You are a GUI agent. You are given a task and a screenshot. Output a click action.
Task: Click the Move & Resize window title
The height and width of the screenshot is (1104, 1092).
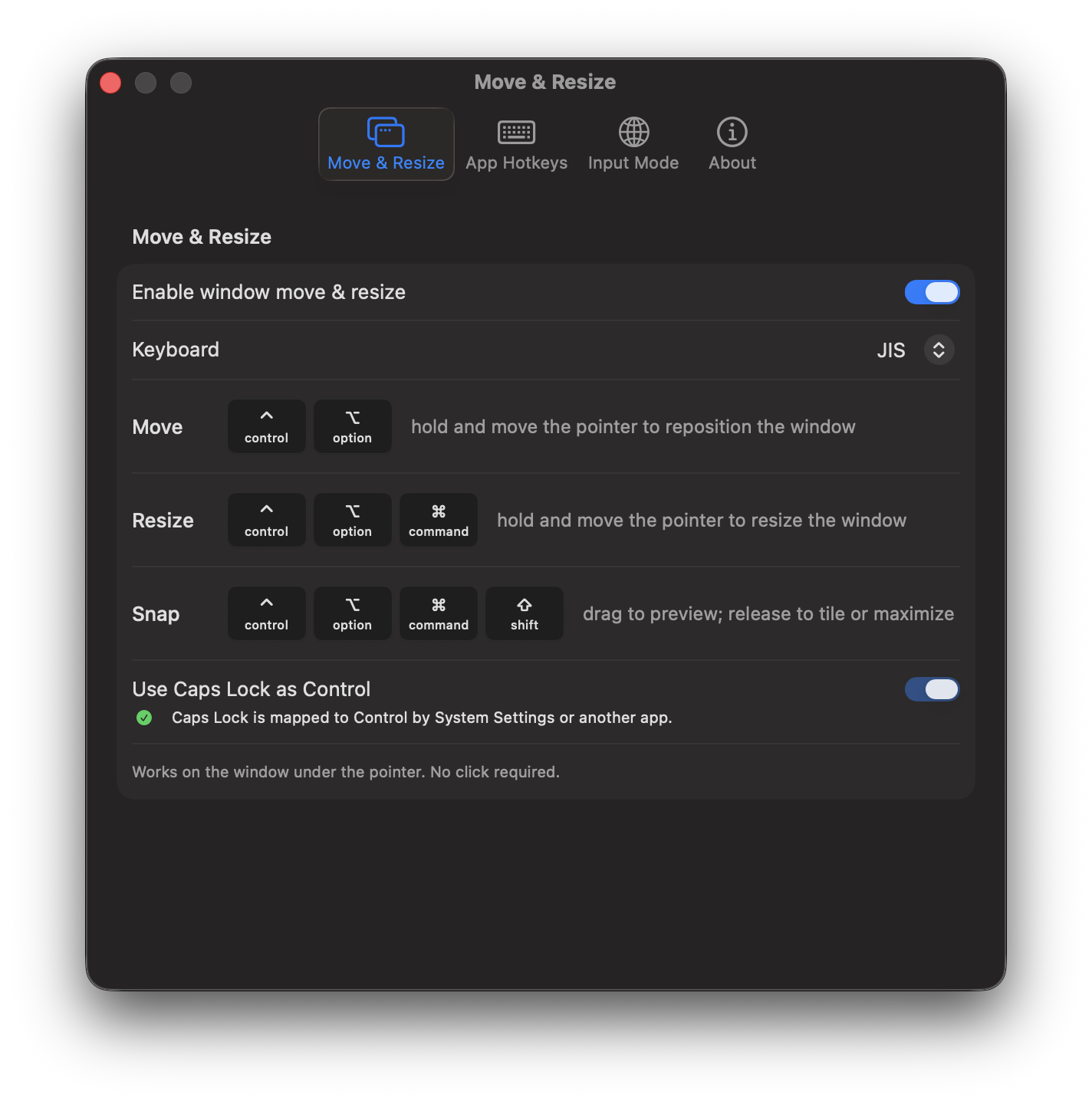pos(545,82)
